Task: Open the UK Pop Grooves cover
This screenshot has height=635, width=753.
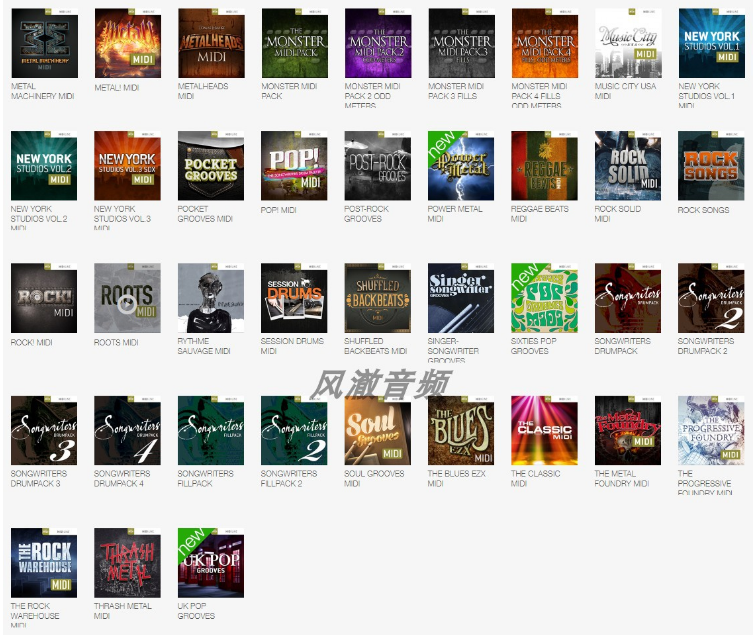Action: point(211,563)
